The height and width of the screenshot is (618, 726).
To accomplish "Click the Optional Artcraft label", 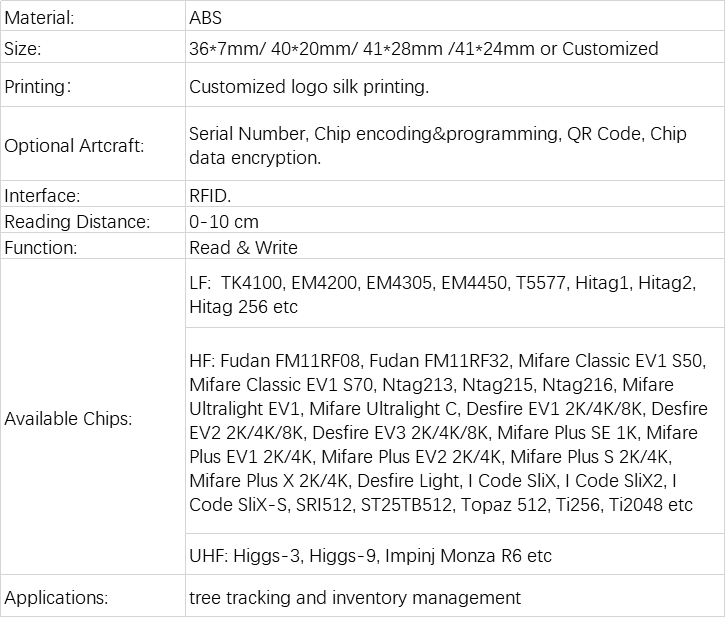I will click(74, 146).
